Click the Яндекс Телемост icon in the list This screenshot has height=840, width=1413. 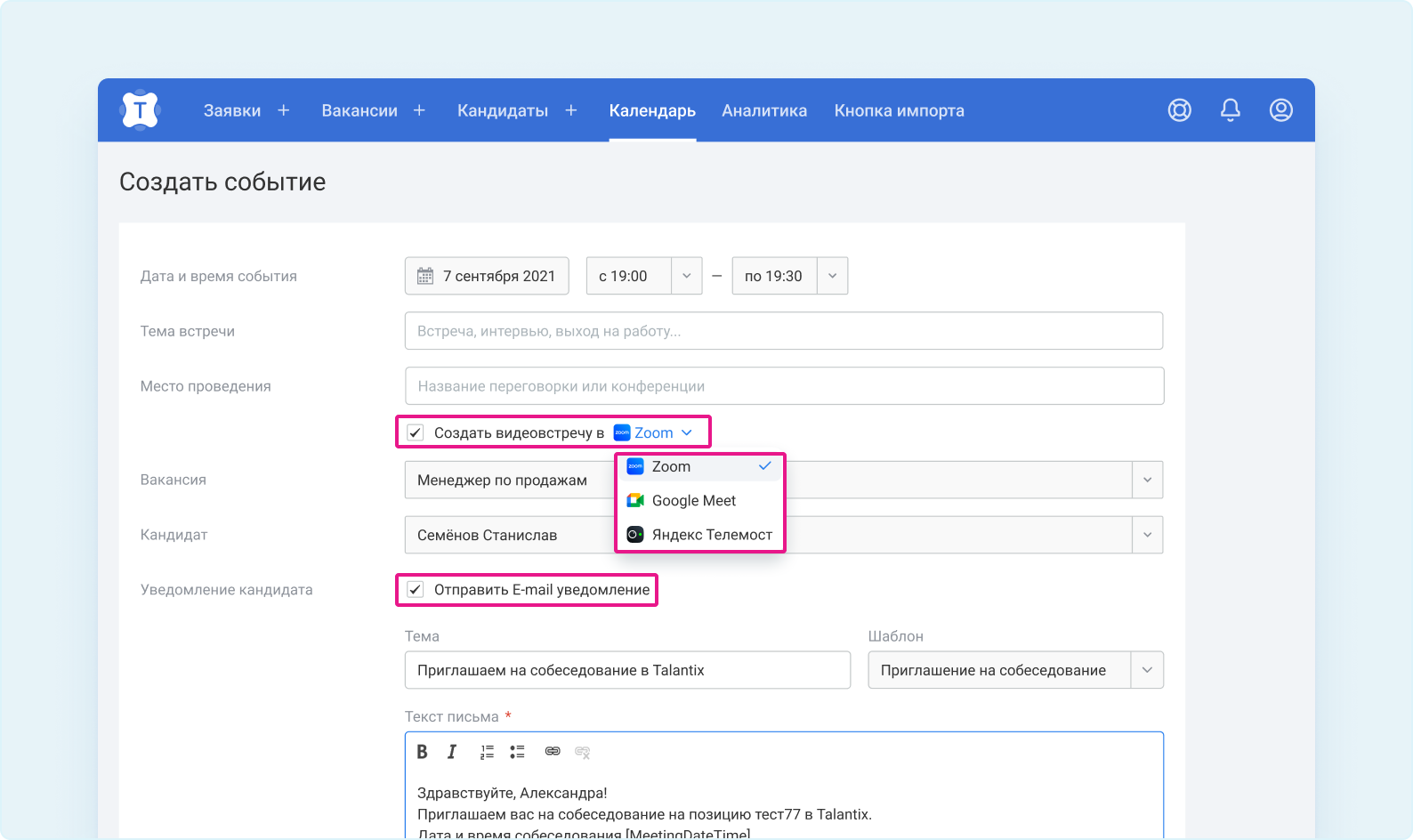pyautogui.click(x=635, y=535)
